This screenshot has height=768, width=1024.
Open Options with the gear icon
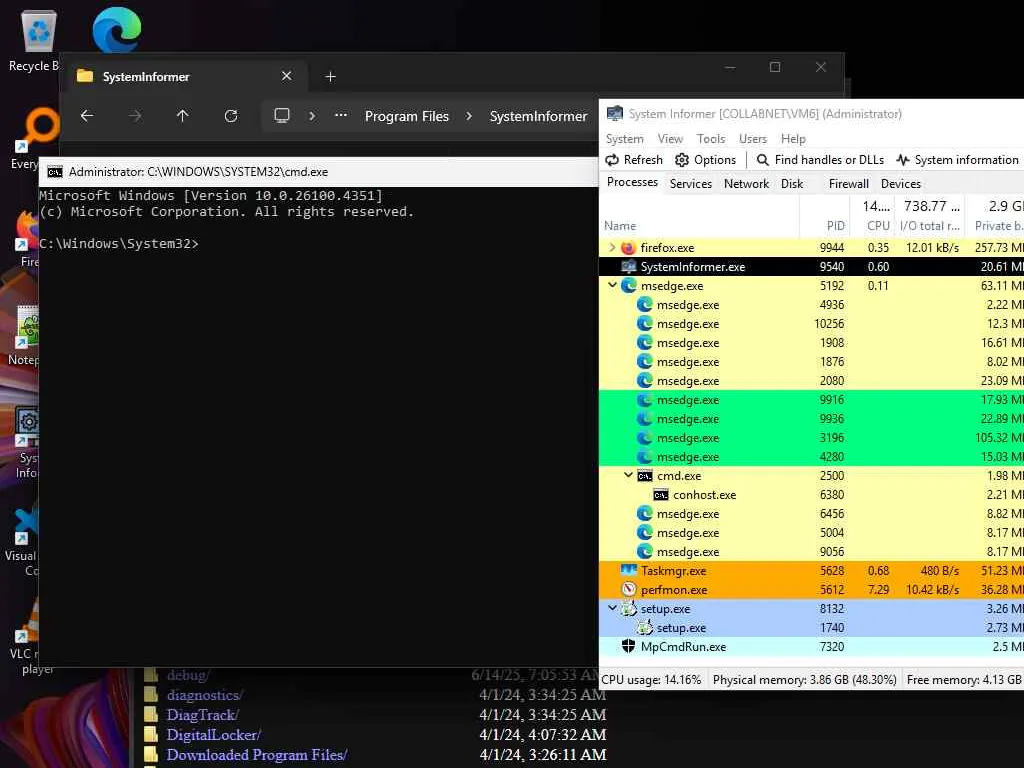point(705,160)
